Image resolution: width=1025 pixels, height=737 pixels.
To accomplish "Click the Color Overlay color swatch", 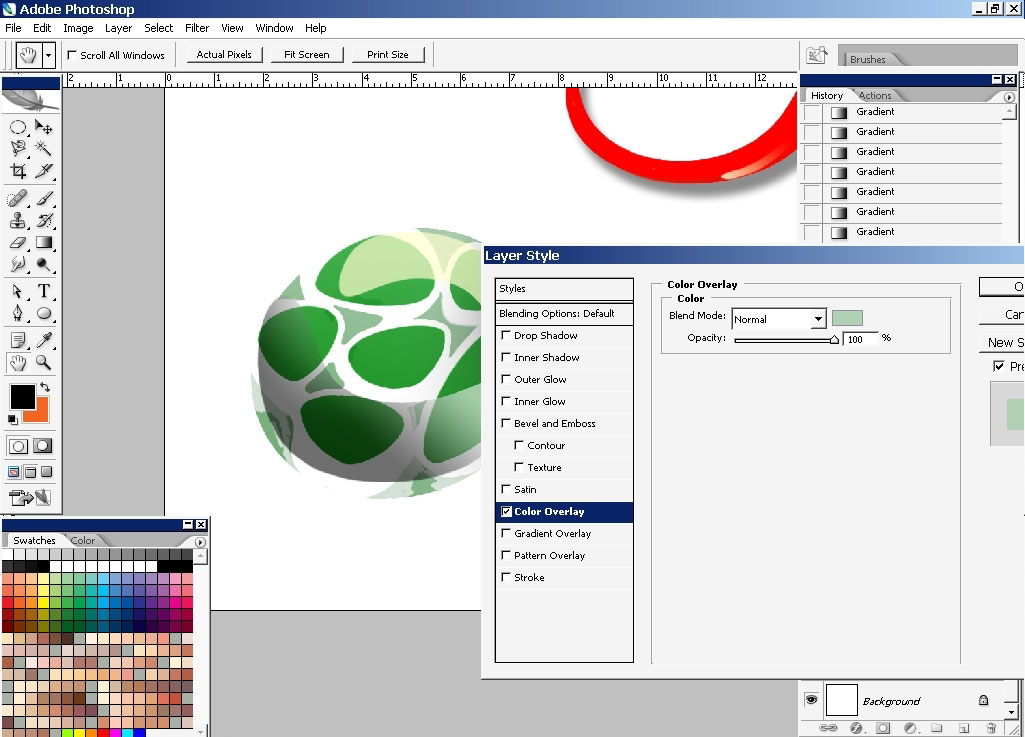I will [x=846, y=317].
